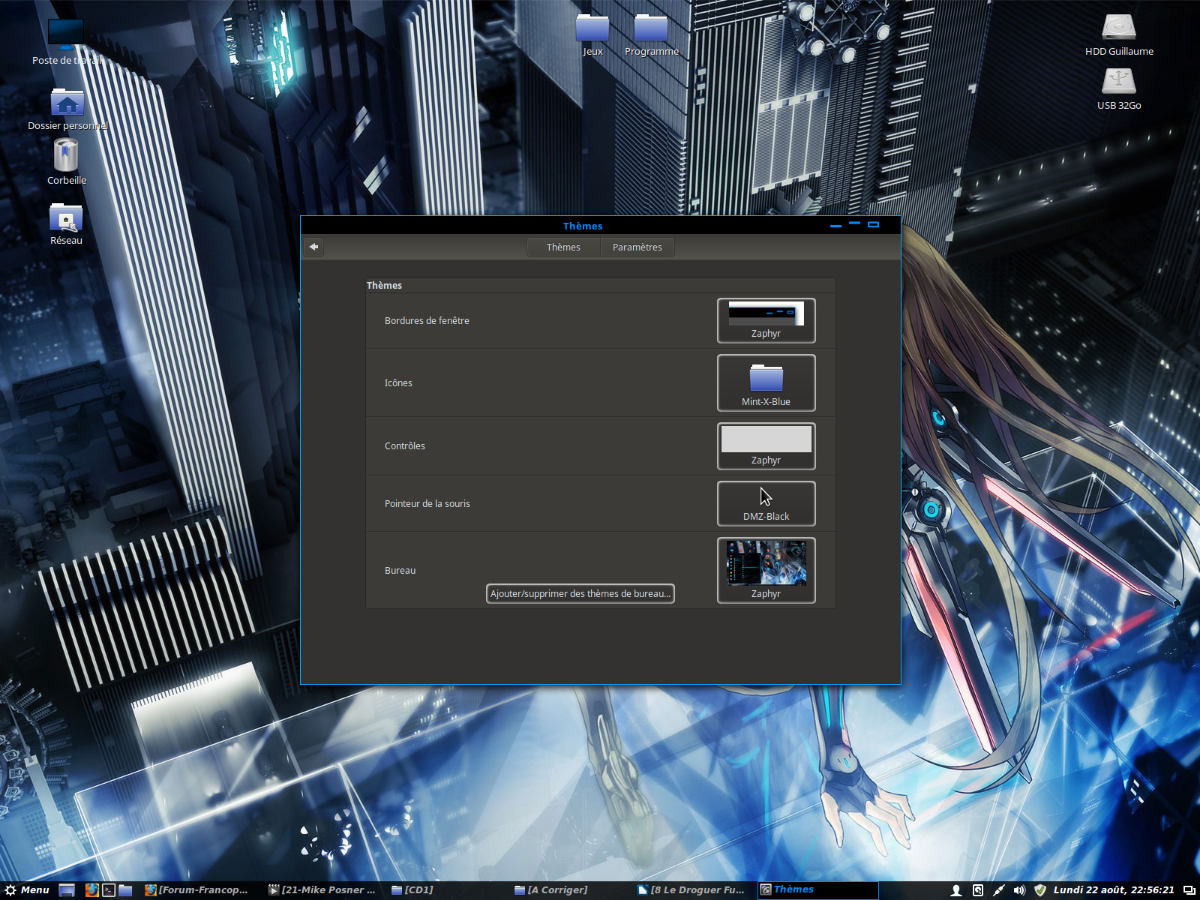This screenshot has width=1200, height=900.
Task: Select the Programme folder on desktop
Action: tap(651, 35)
